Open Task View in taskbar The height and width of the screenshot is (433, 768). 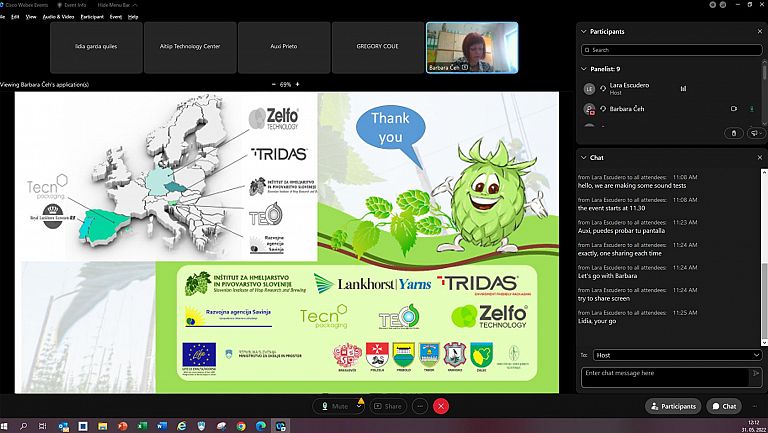pos(43,426)
